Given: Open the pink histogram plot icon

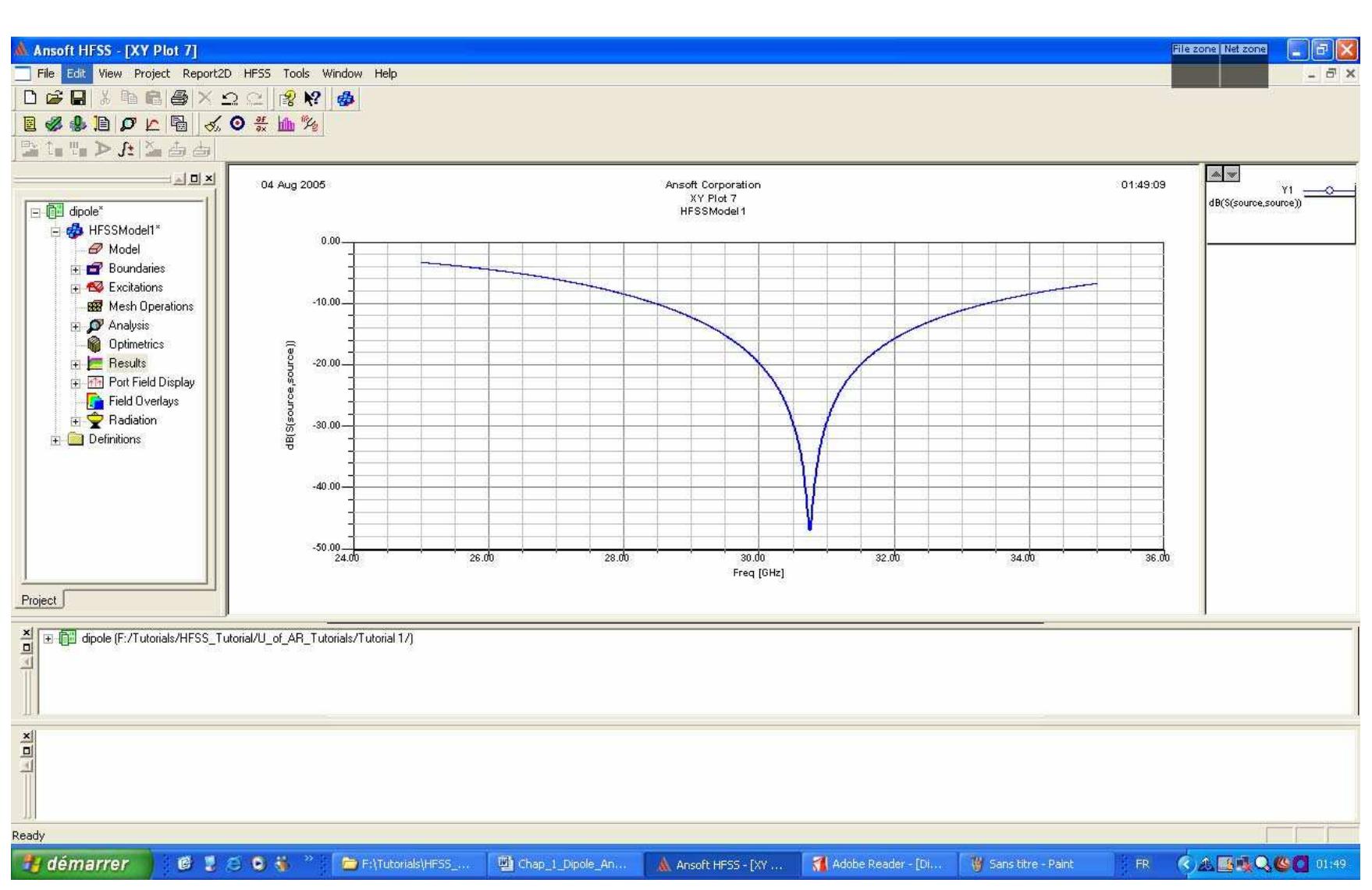Looking at the screenshot, I should click(287, 125).
